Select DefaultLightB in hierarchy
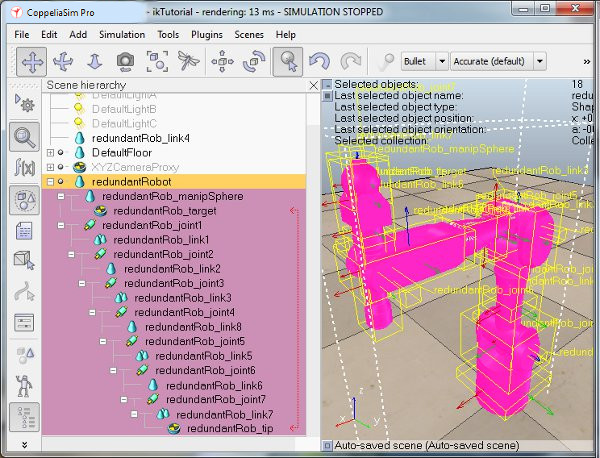The height and width of the screenshot is (458, 600). pyautogui.click(x=124, y=109)
